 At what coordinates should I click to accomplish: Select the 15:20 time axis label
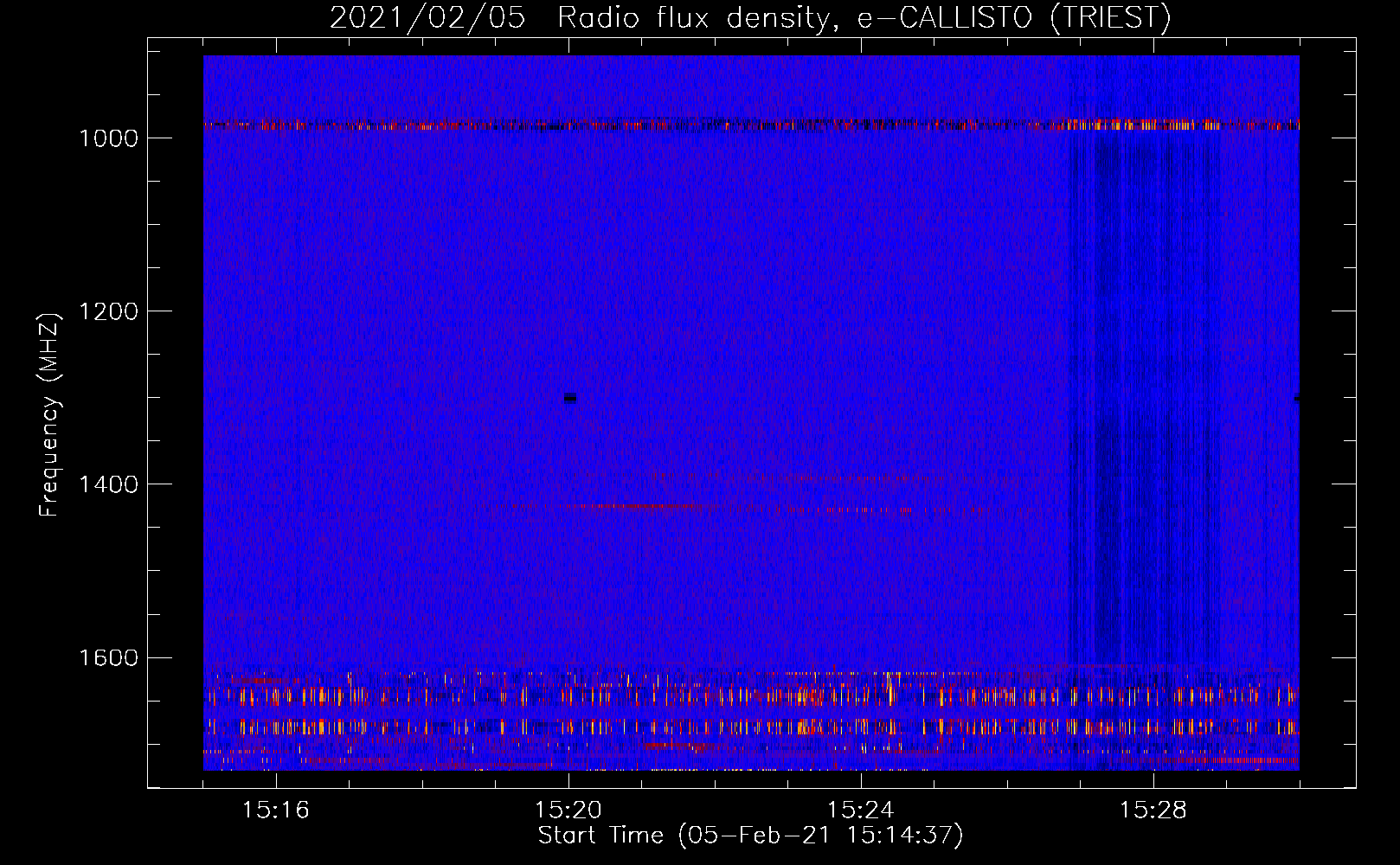pyautogui.click(x=568, y=811)
